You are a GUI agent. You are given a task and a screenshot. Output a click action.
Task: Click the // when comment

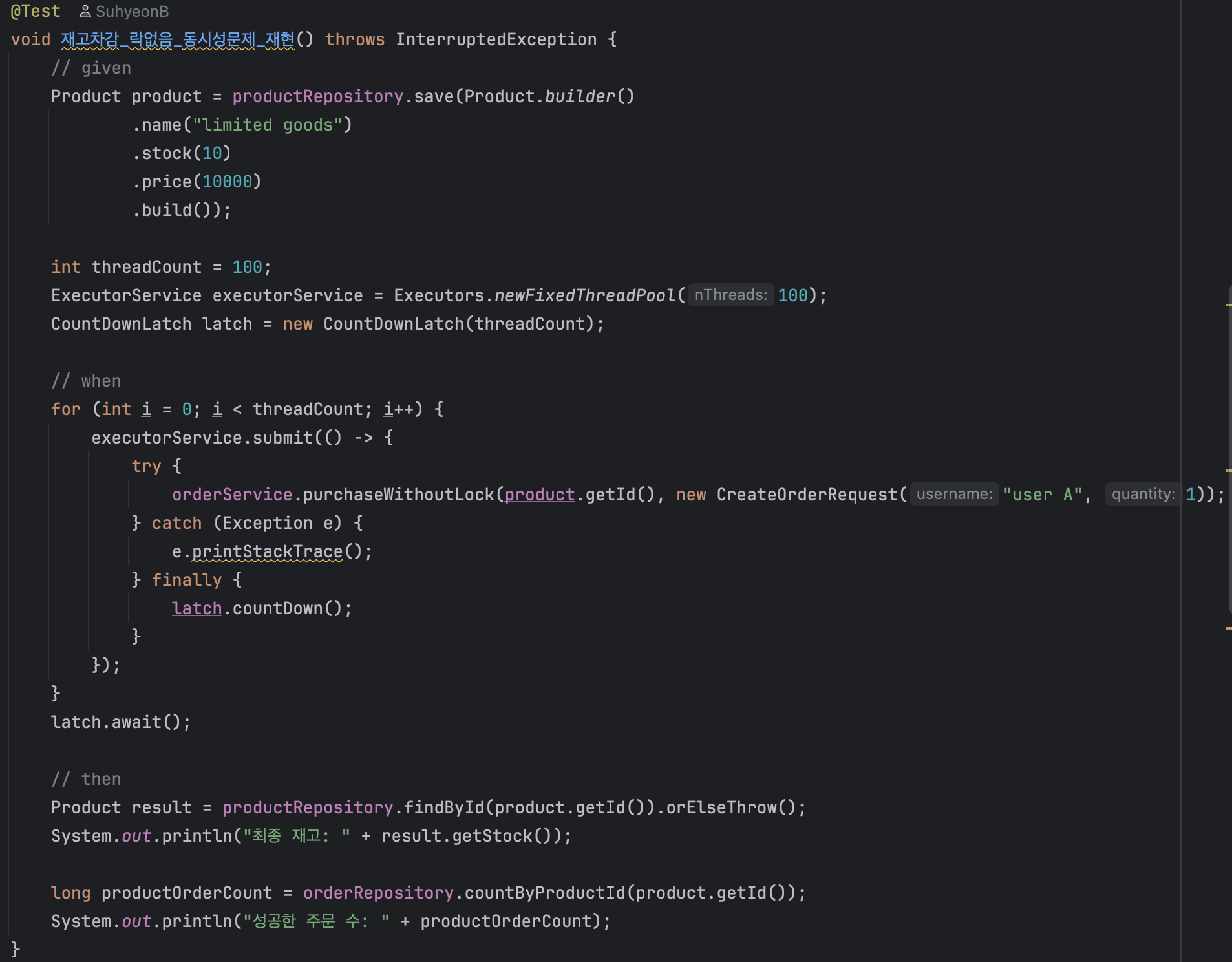[86, 381]
